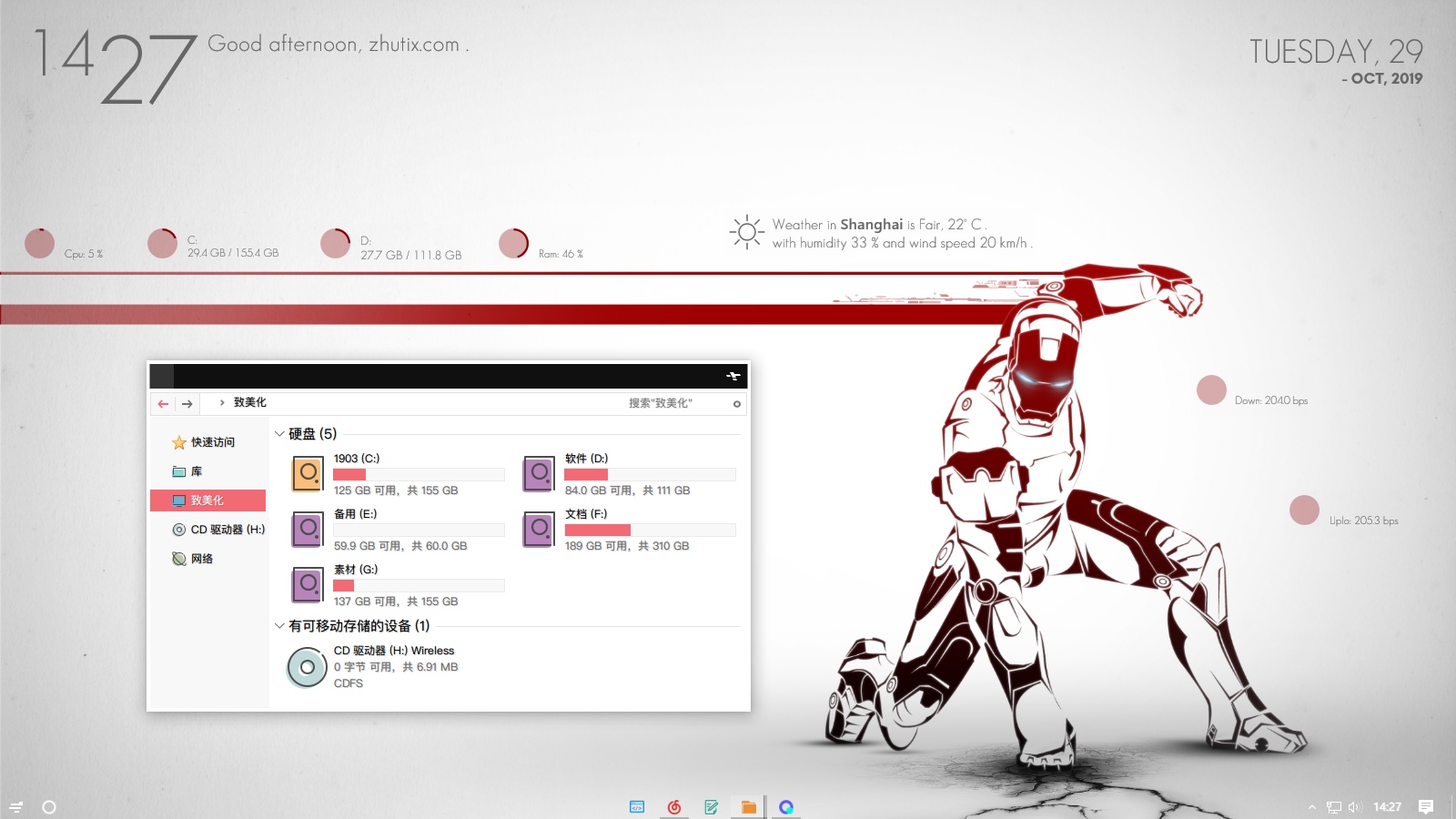Click the 素材 (G:) drive usage bar

coord(419,586)
